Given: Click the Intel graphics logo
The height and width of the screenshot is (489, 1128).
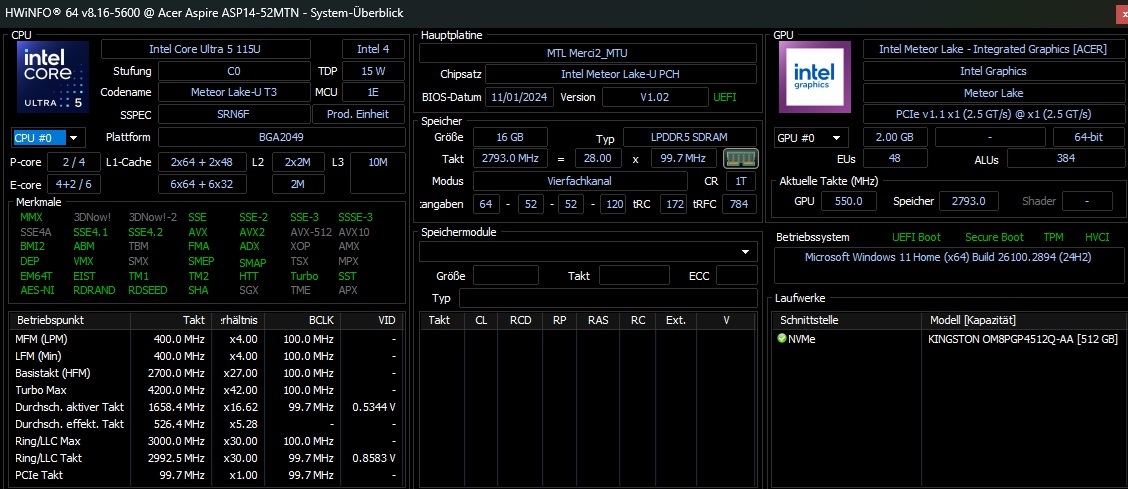Looking at the screenshot, I should pyautogui.click(x=814, y=77).
